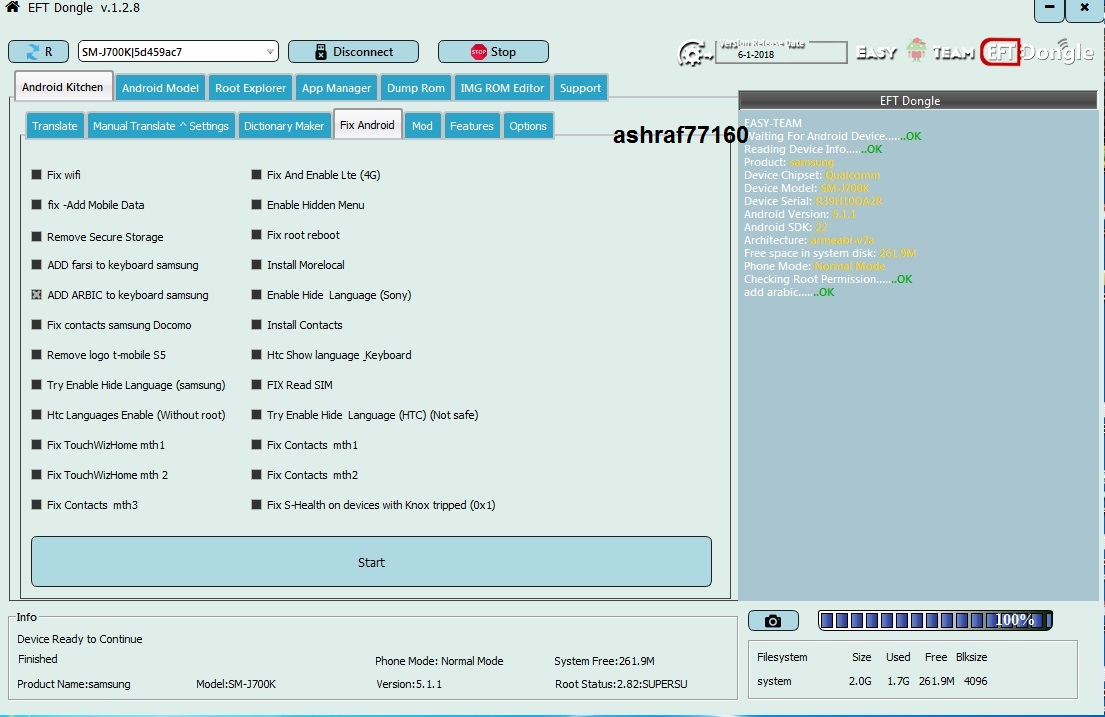
Task: Tick Fix Contacts mth1 checkbox
Action: (x=257, y=445)
